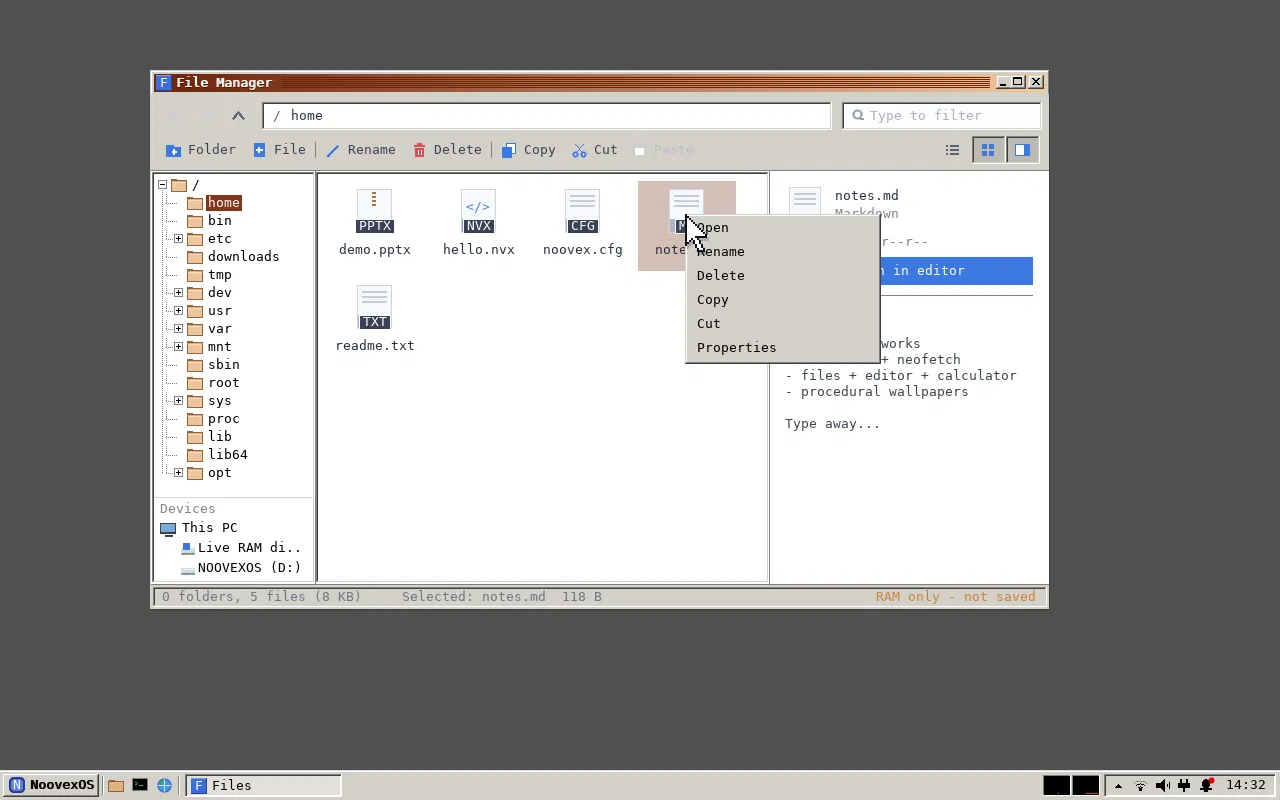Go up one directory with the up arrow
The width and height of the screenshot is (1280, 800).
click(238, 116)
